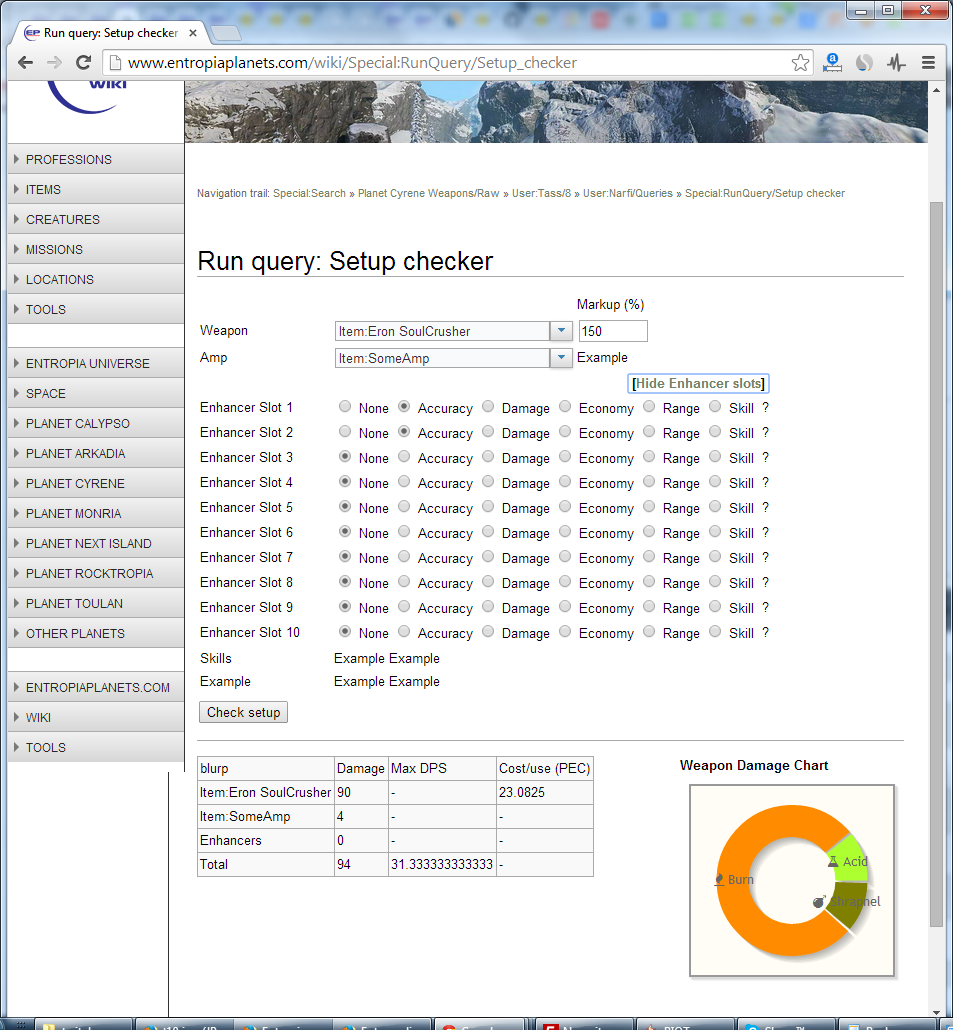Click the flask icon beside Acid
This screenshot has height=1030, width=953.
click(833, 861)
